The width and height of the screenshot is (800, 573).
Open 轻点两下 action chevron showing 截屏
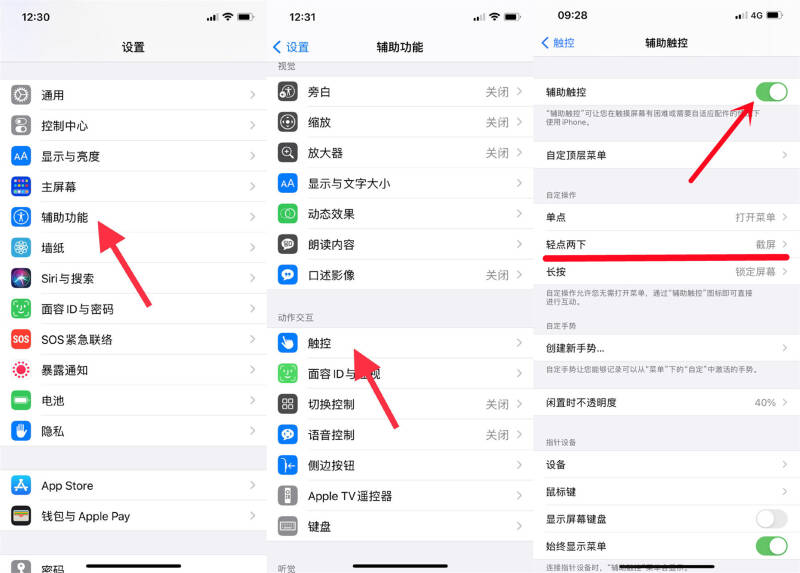click(785, 244)
